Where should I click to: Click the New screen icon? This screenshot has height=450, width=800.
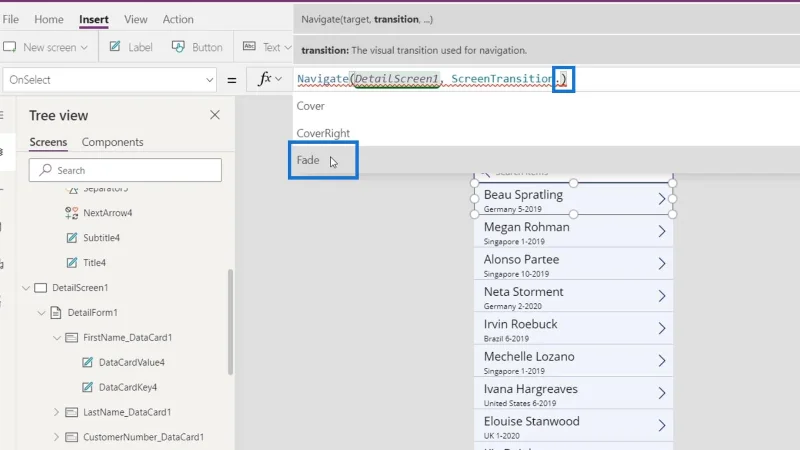[10, 47]
